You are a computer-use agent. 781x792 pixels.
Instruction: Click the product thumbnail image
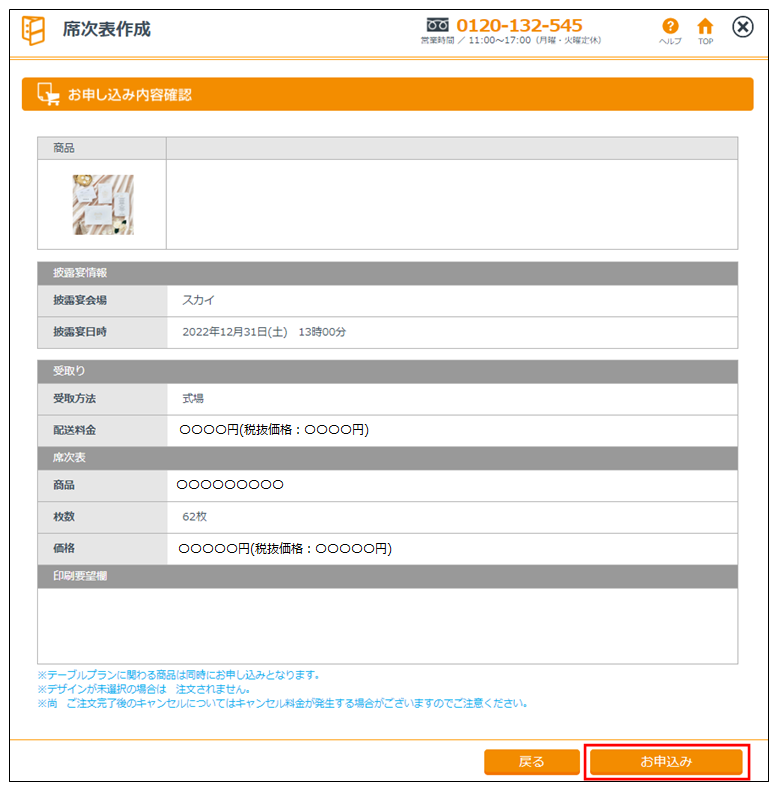point(103,205)
